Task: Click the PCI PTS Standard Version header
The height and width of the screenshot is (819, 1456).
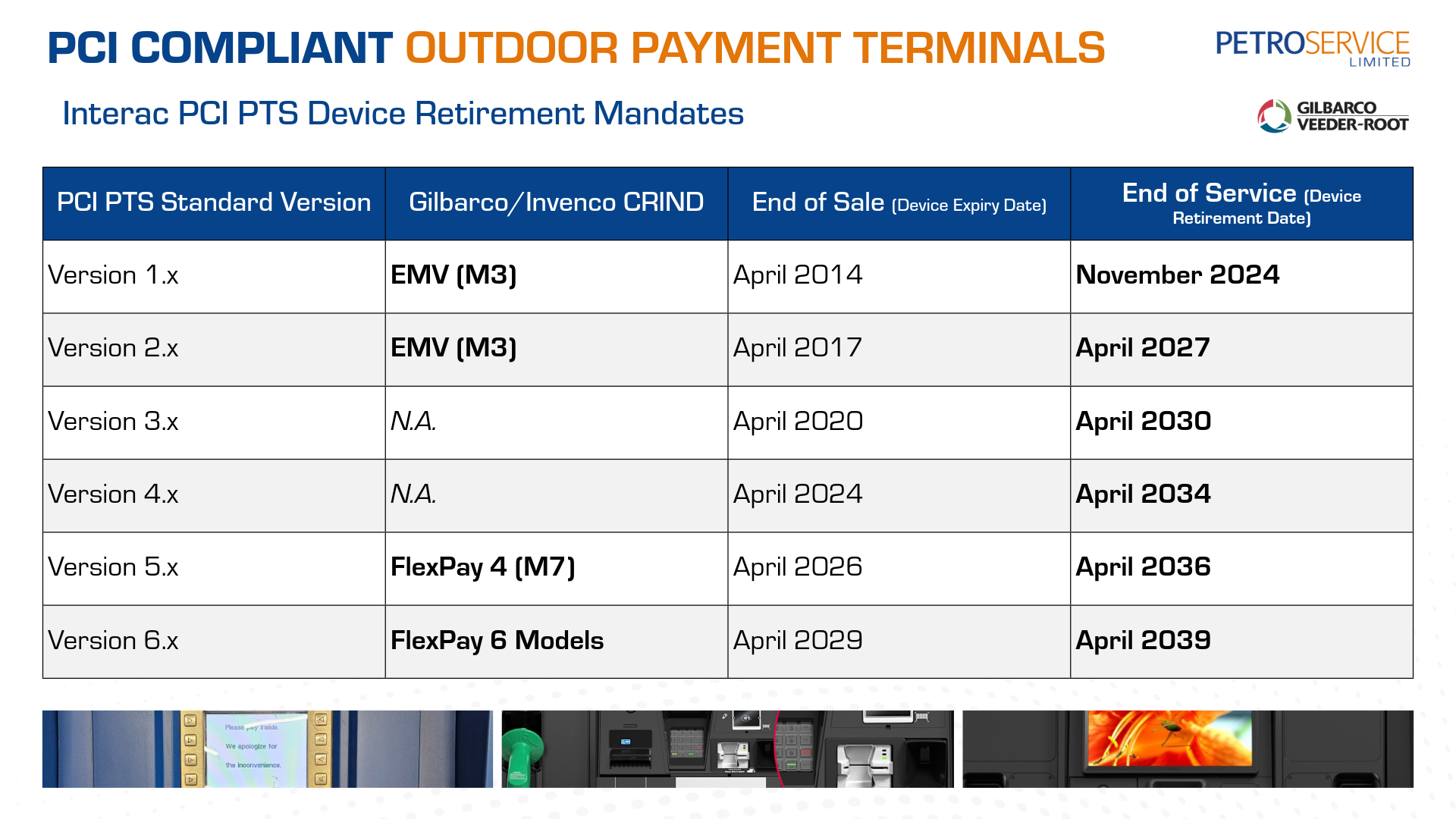Action: 214,202
